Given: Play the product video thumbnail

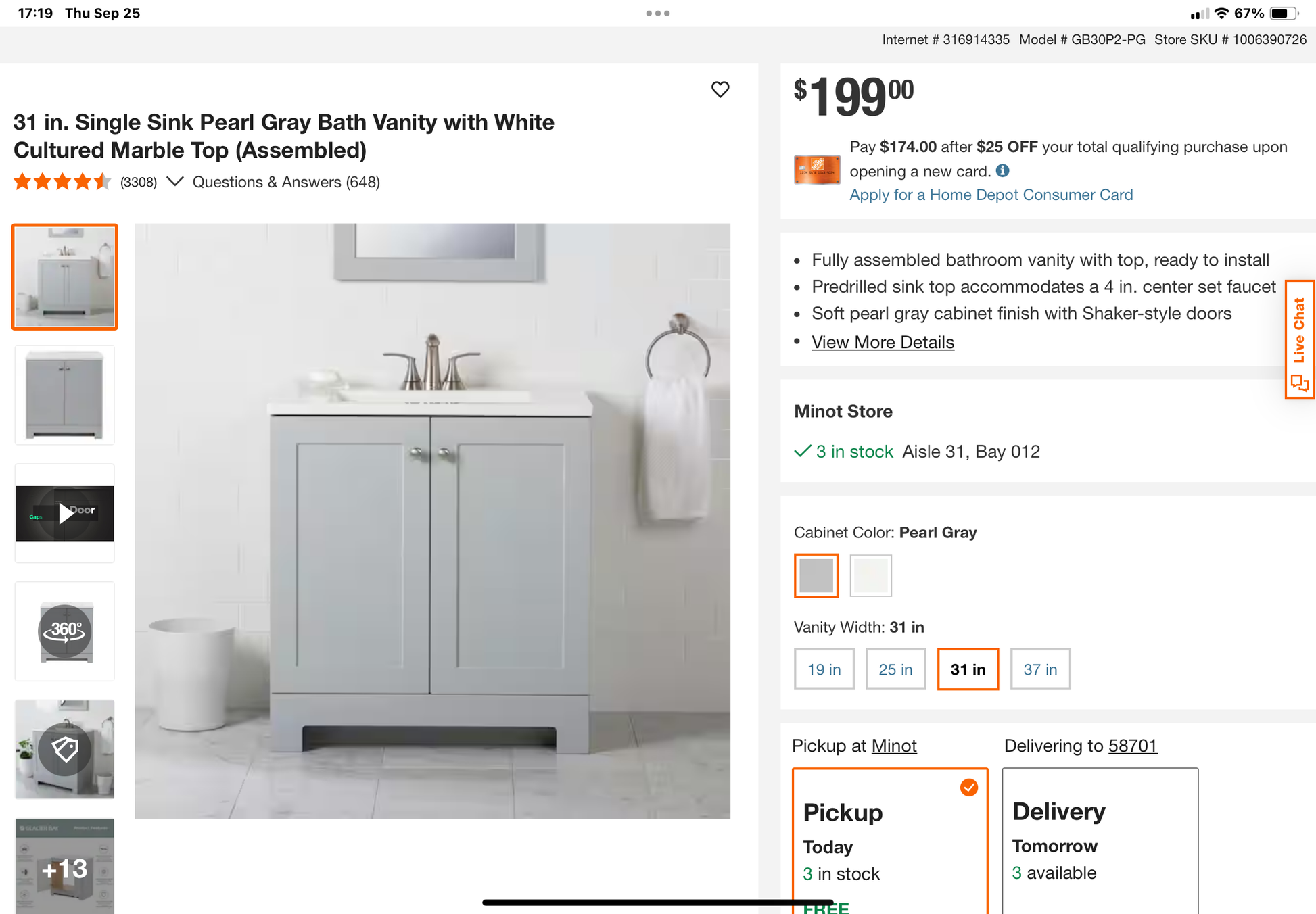Looking at the screenshot, I should 65,513.
